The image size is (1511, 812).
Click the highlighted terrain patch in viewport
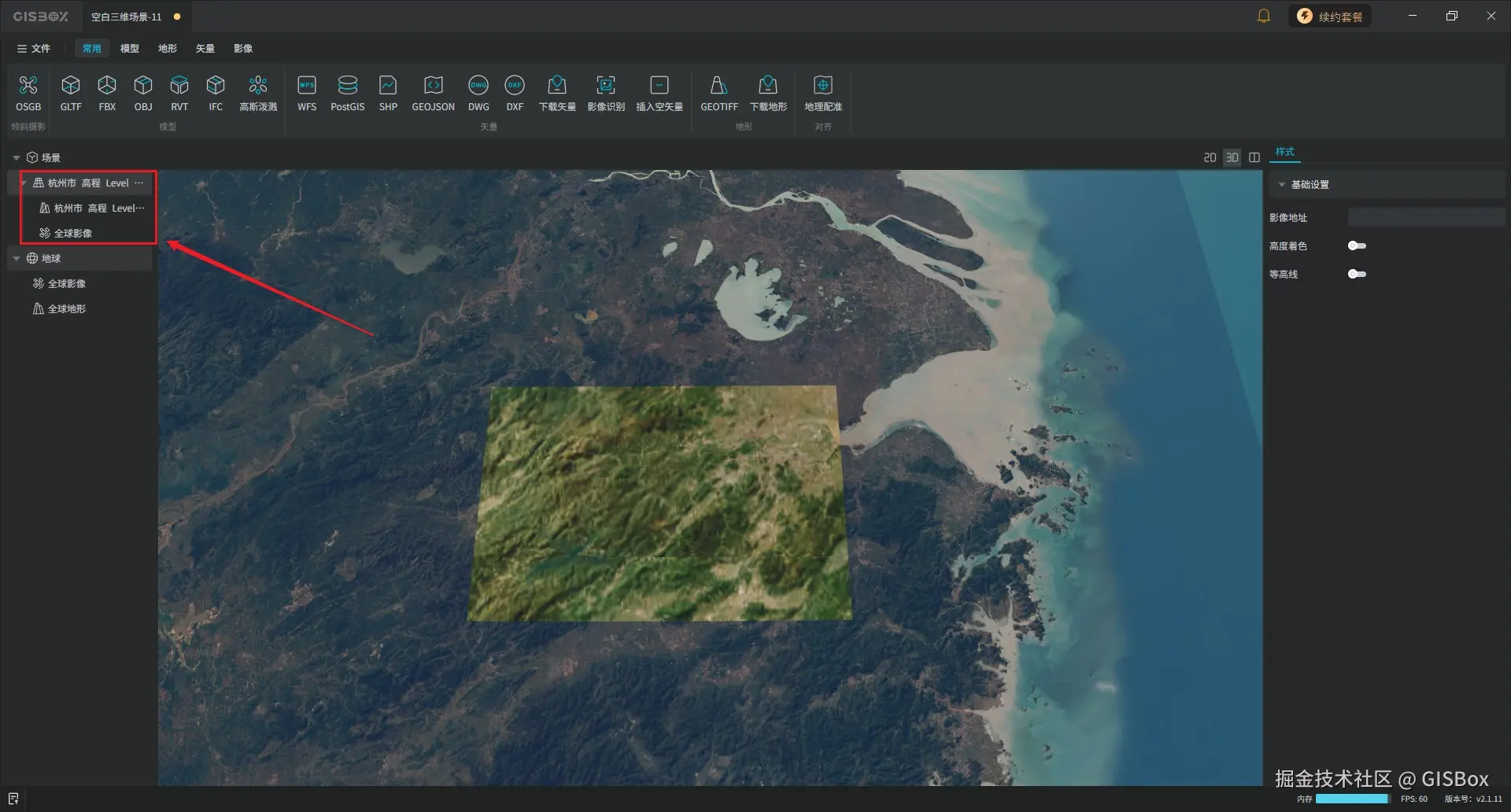pyautogui.click(x=659, y=502)
